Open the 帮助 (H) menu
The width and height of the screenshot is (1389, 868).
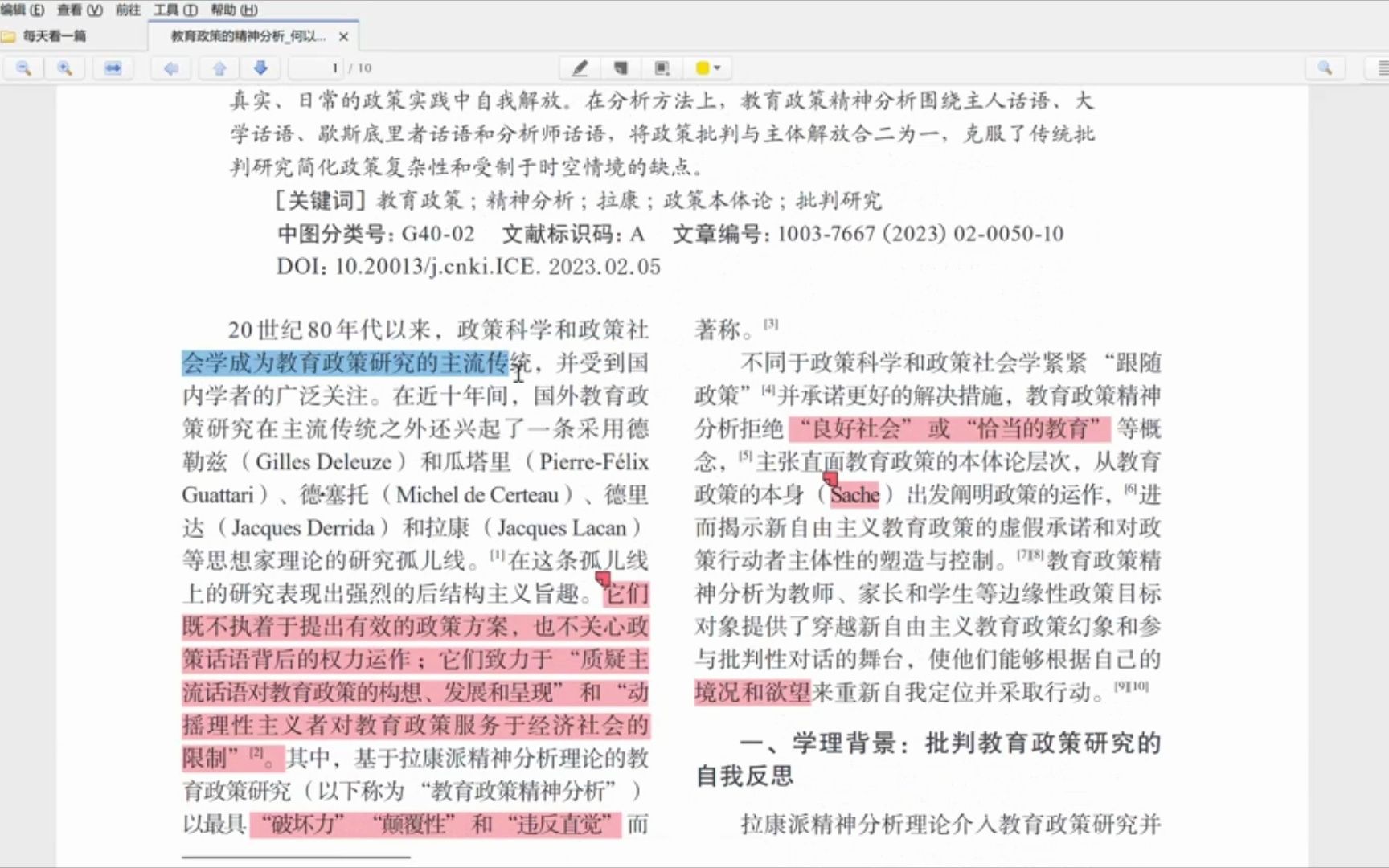pos(234,10)
